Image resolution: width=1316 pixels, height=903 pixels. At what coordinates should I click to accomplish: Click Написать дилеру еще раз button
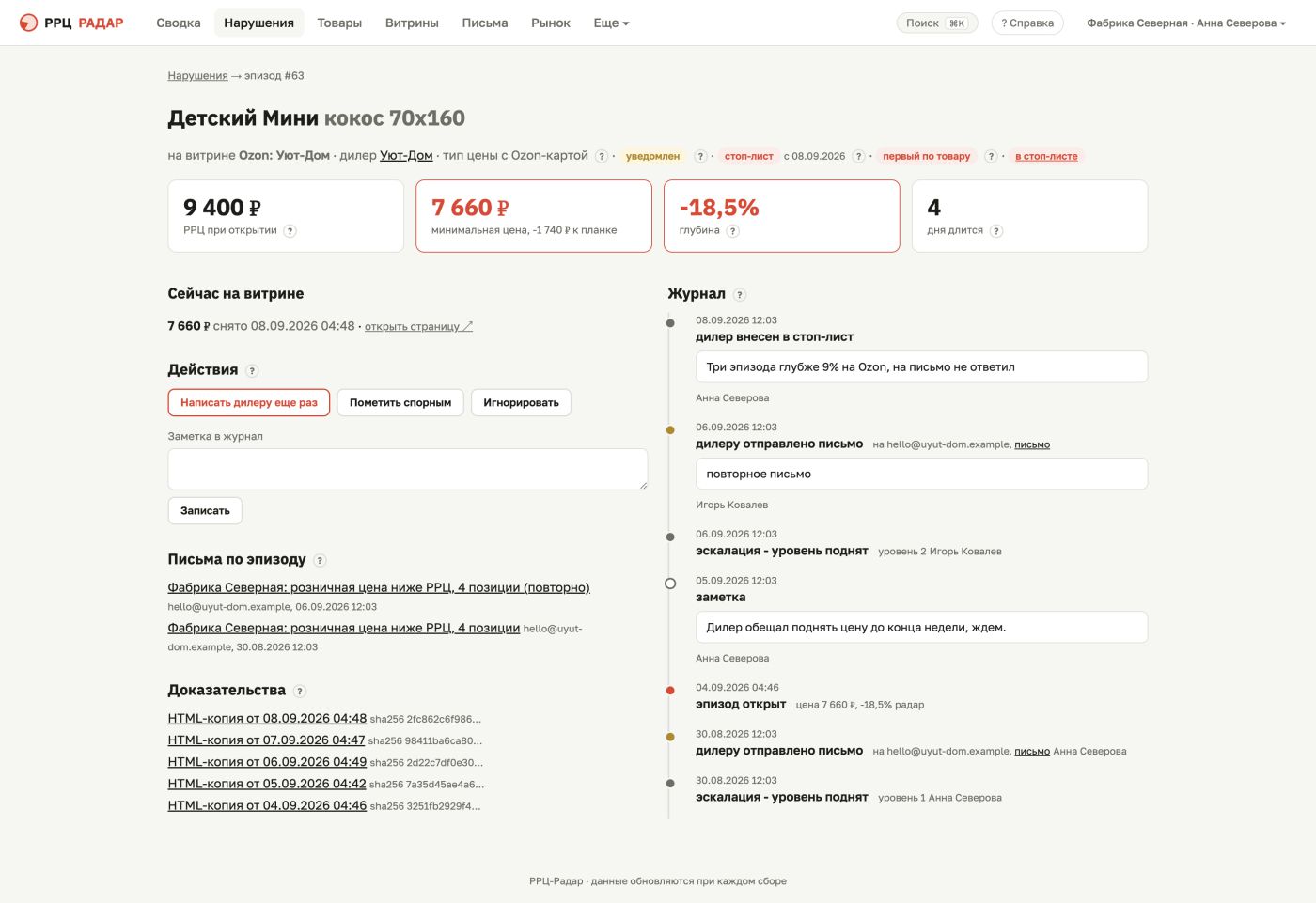[x=249, y=402]
